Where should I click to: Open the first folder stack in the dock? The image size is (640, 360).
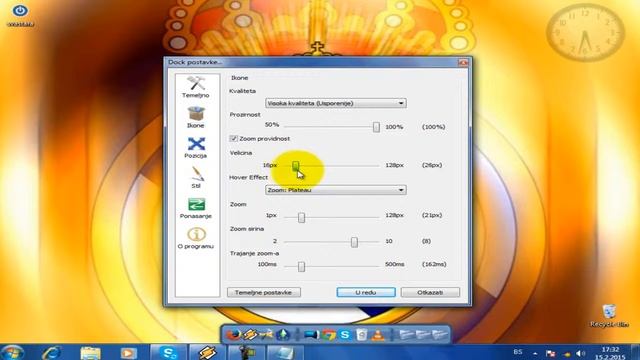[407, 335]
